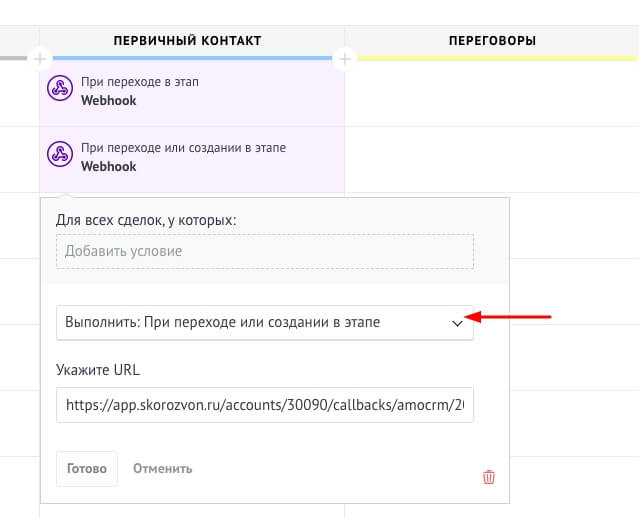This screenshot has height=518, width=639.
Task: Click the plus icon between Первичный контакт and Переговоры
Action: click(344, 59)
